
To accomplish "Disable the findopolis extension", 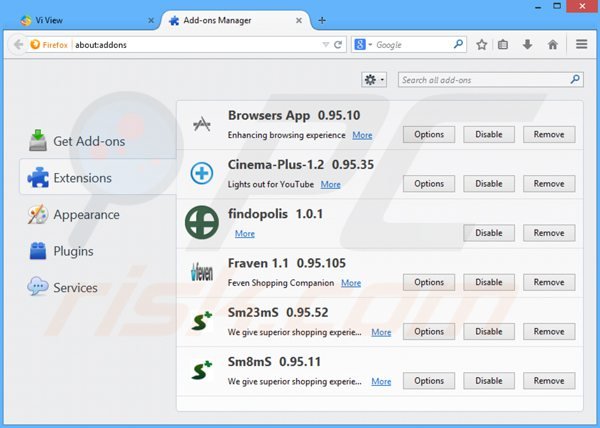I will [489, 233].
